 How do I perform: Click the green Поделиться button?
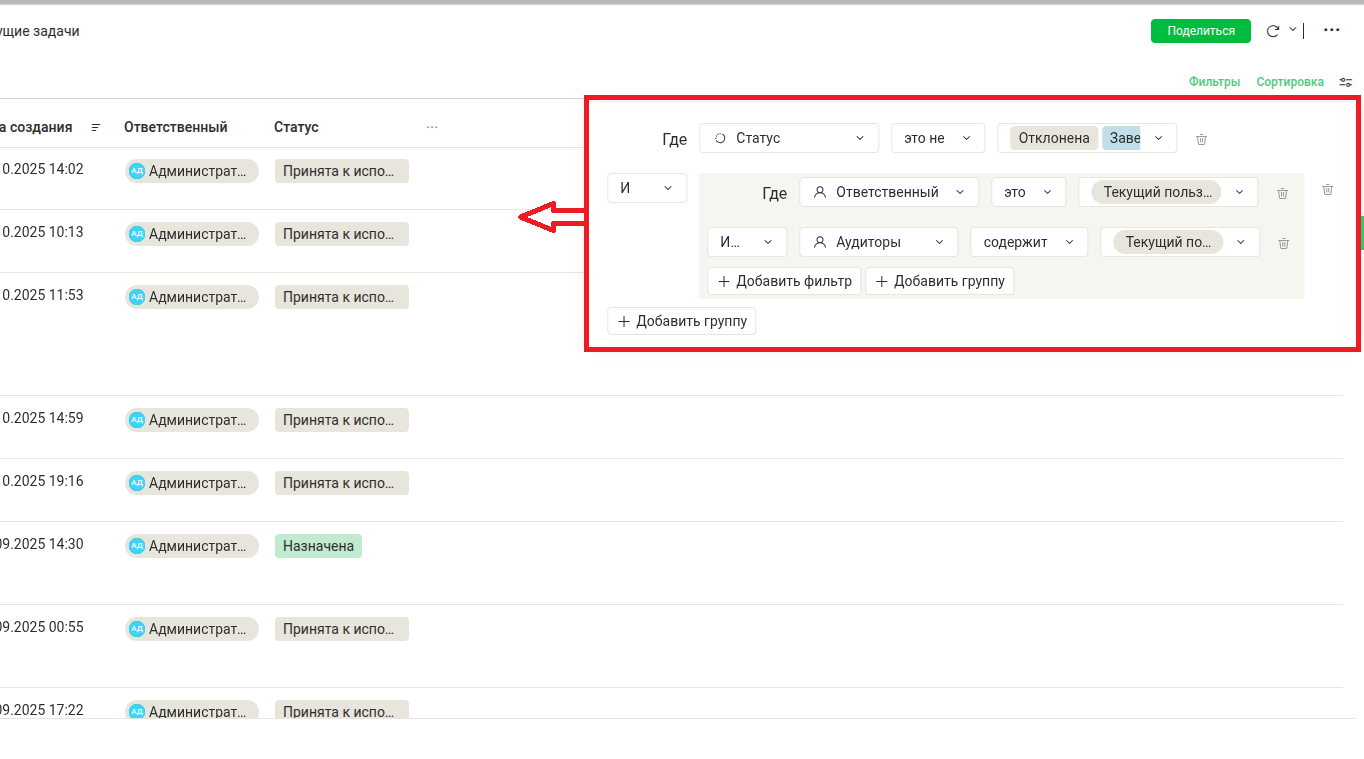point(1200,31)
